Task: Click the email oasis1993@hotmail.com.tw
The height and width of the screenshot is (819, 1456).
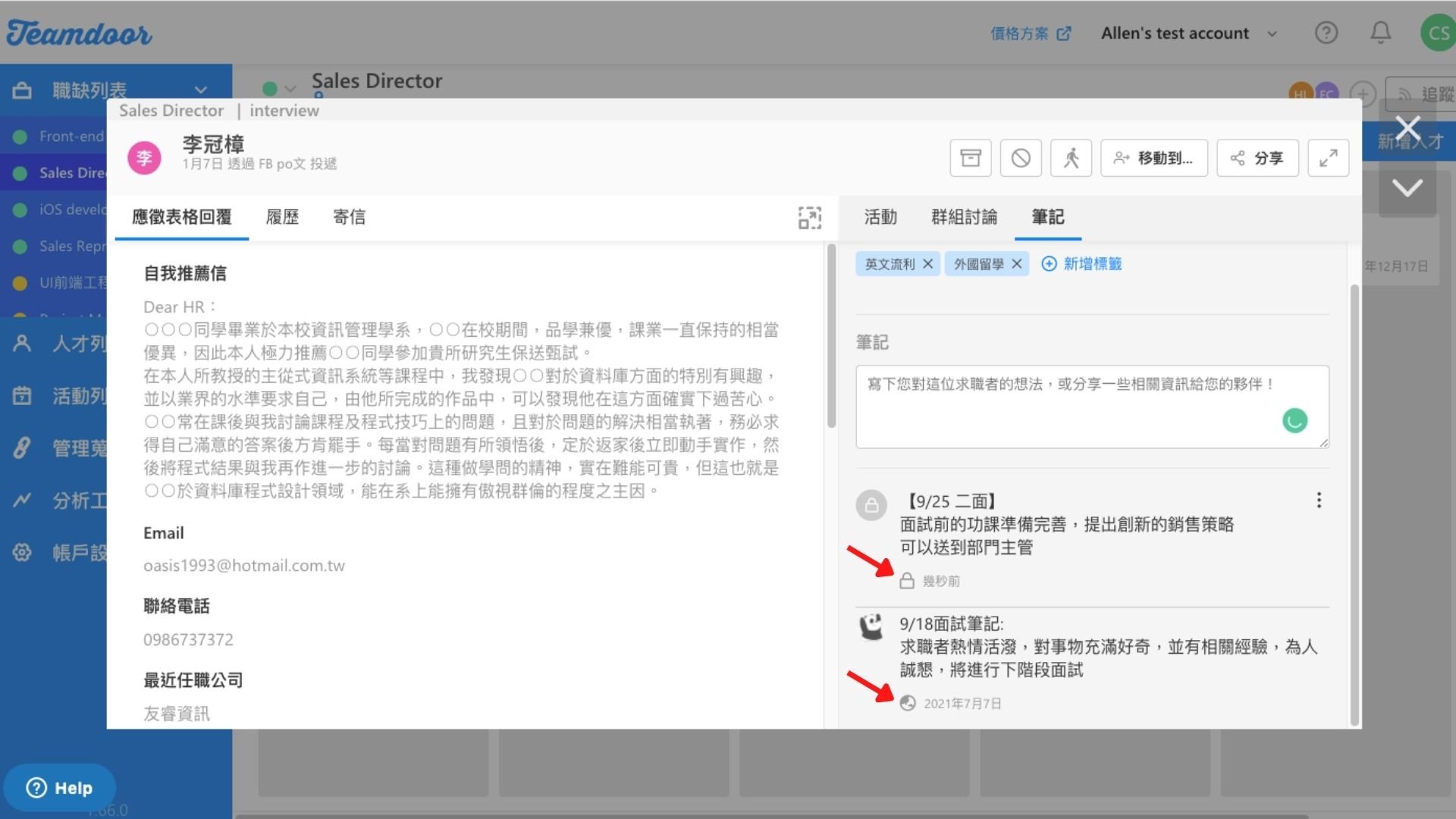Action: (244, 566)
